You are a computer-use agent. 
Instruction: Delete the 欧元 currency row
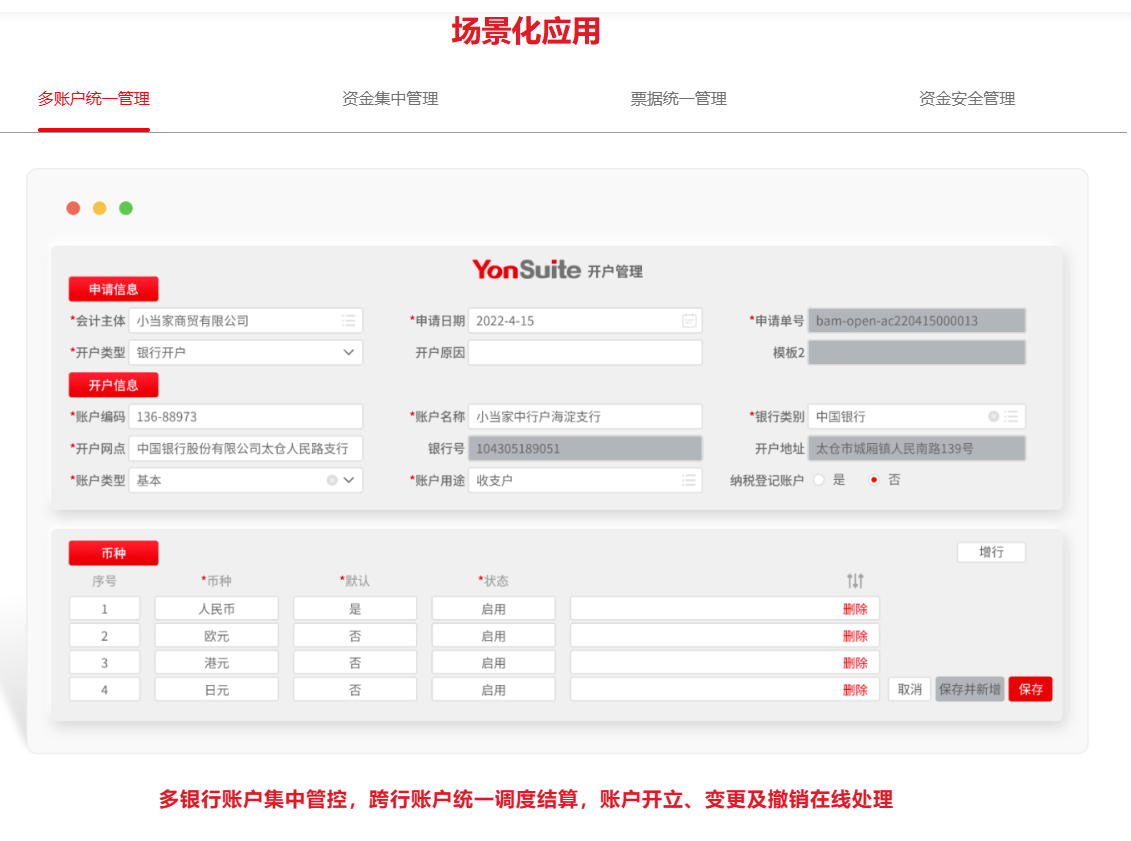(855, 636)
